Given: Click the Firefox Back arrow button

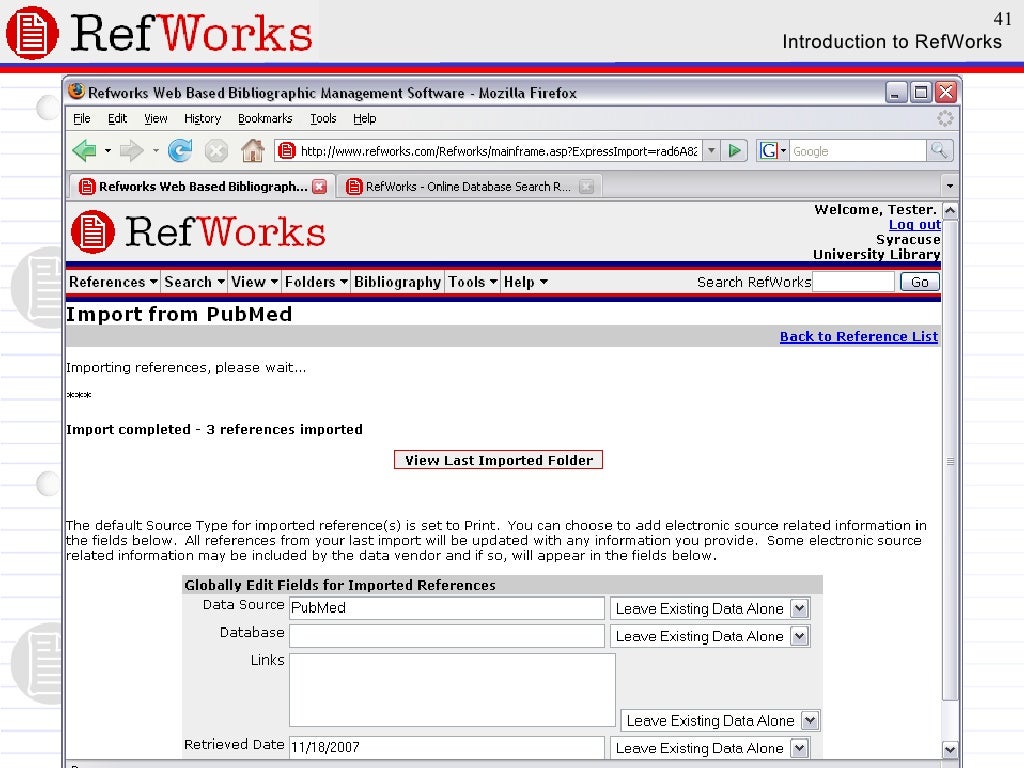Looking at the screenshot, I should click(x=84, y=151).
